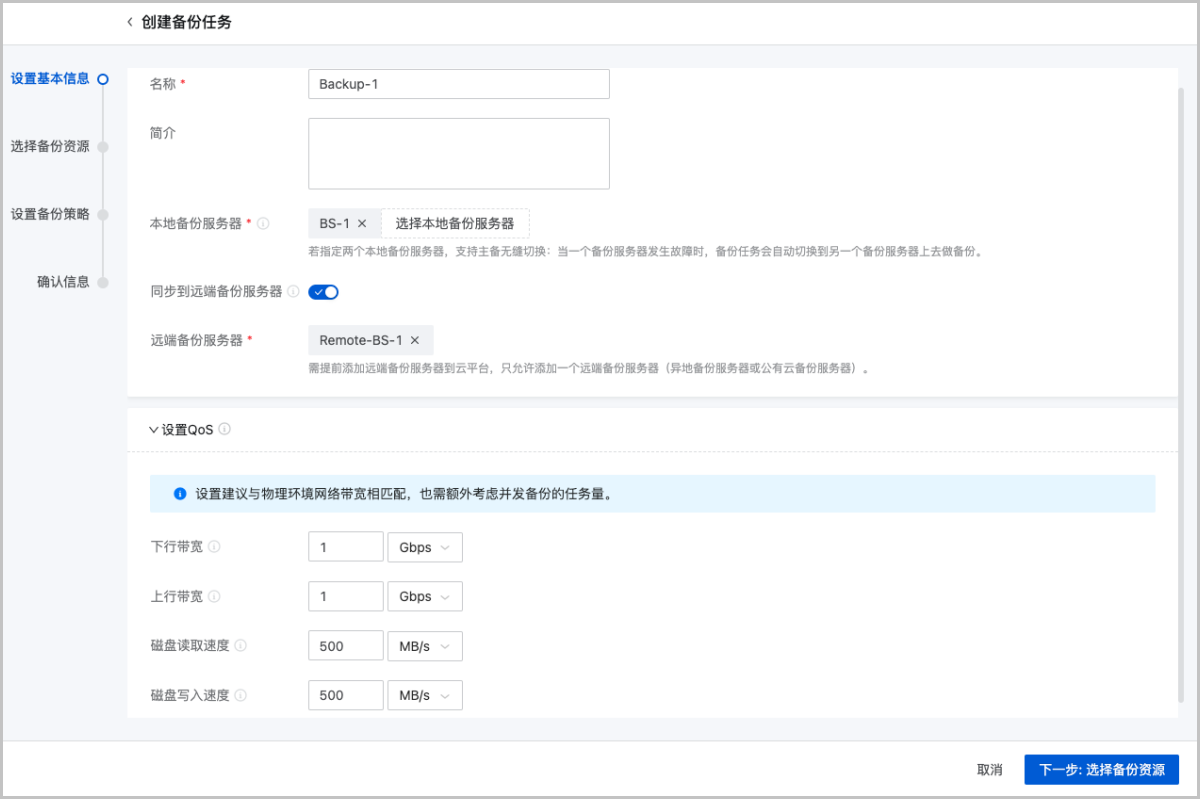Go to 设置备份策略 step in sidebar
Screen dimensions: 1200x799
(x=50, y=214)
